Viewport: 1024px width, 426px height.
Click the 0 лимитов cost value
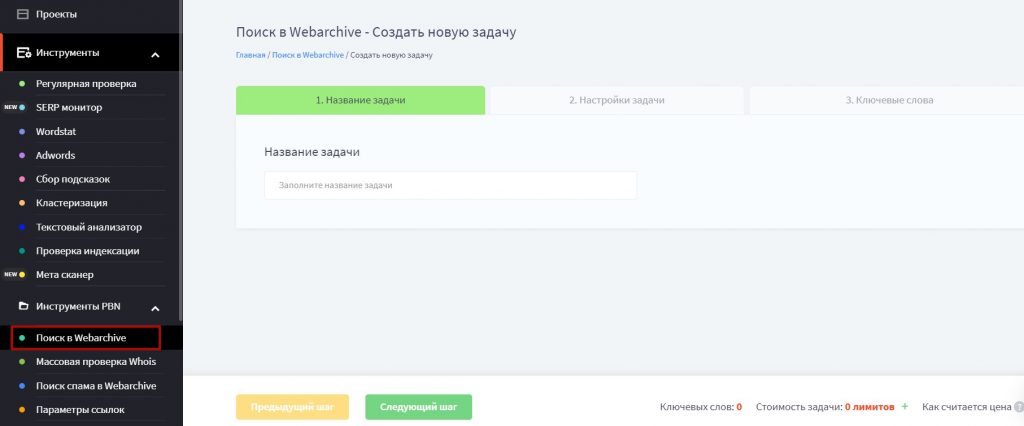pos(869,406)
